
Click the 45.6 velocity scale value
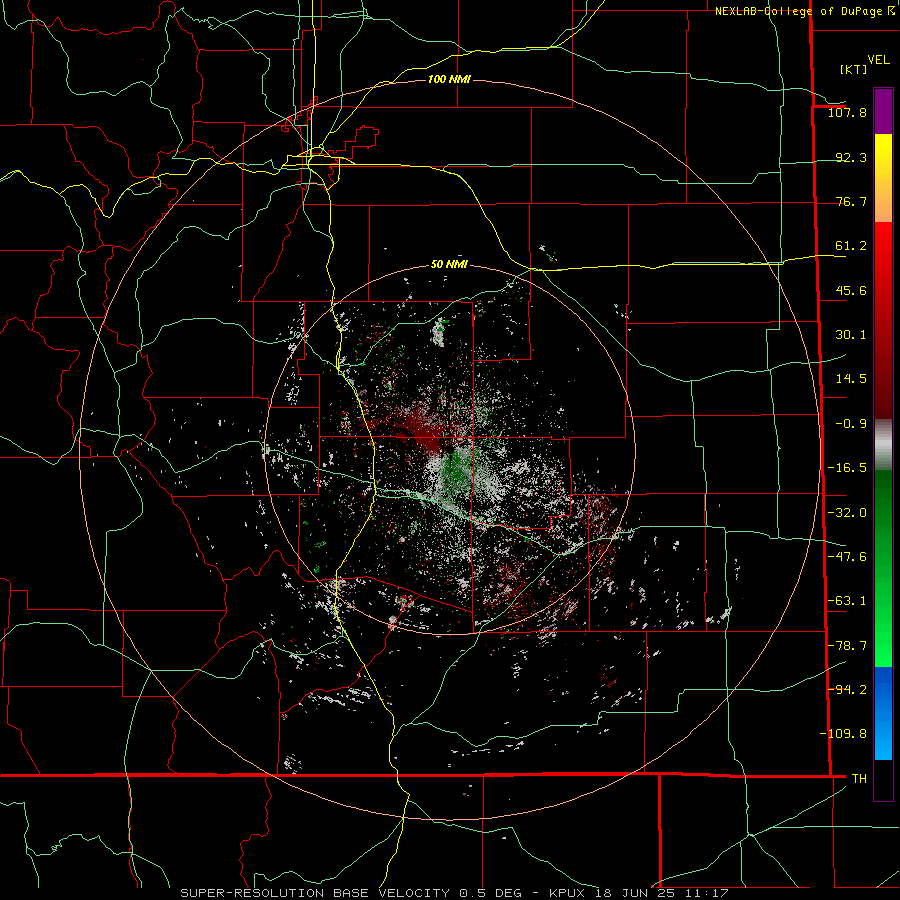point(851,290)
